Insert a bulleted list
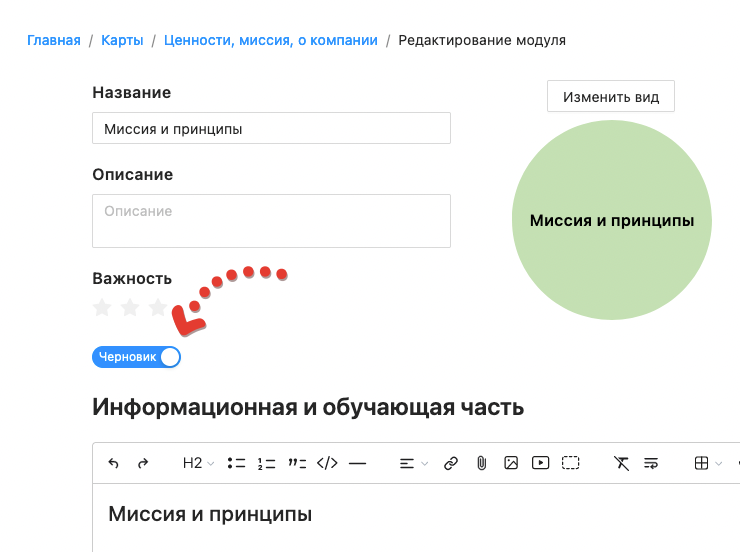 click(x=236, y=463)
